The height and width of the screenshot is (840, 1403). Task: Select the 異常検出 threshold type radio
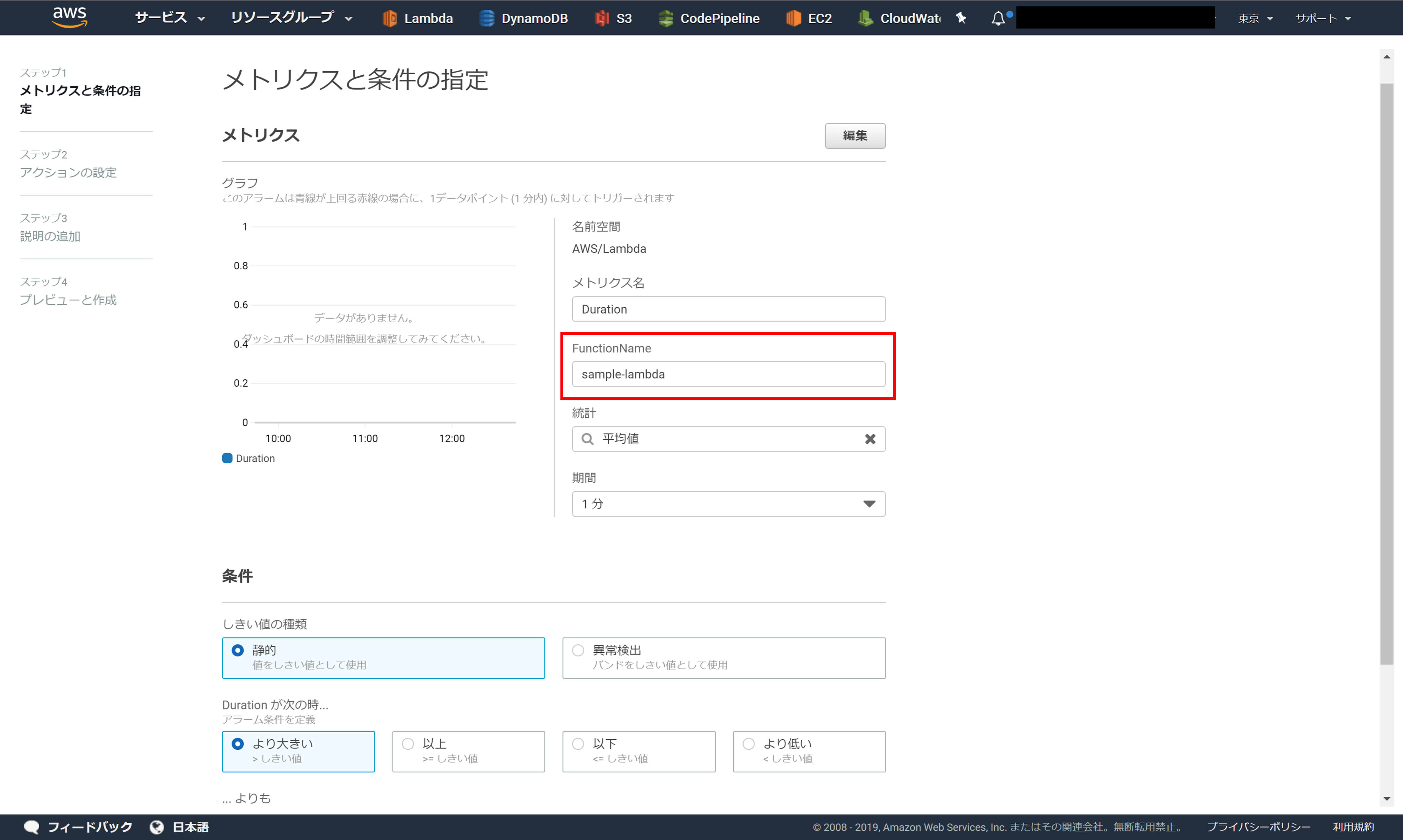click(578, 650)
